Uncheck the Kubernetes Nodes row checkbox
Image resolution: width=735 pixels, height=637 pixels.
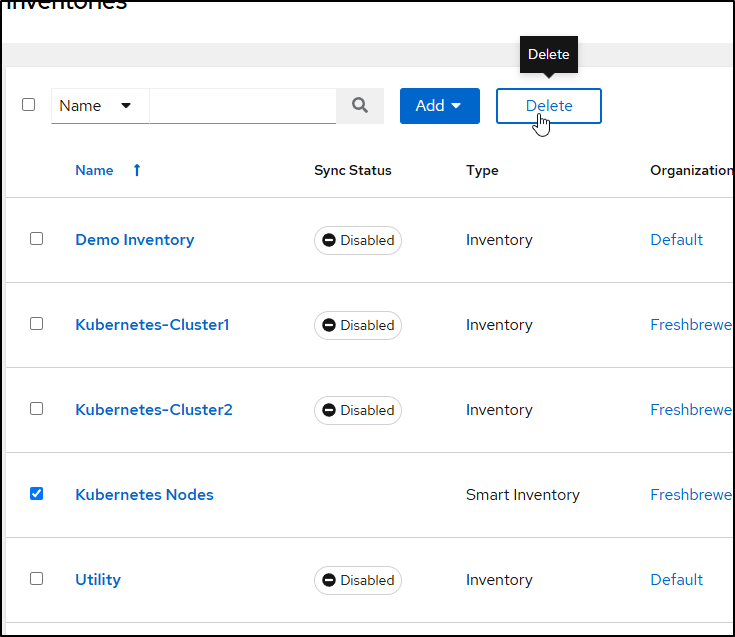click(x=37, y=494)
